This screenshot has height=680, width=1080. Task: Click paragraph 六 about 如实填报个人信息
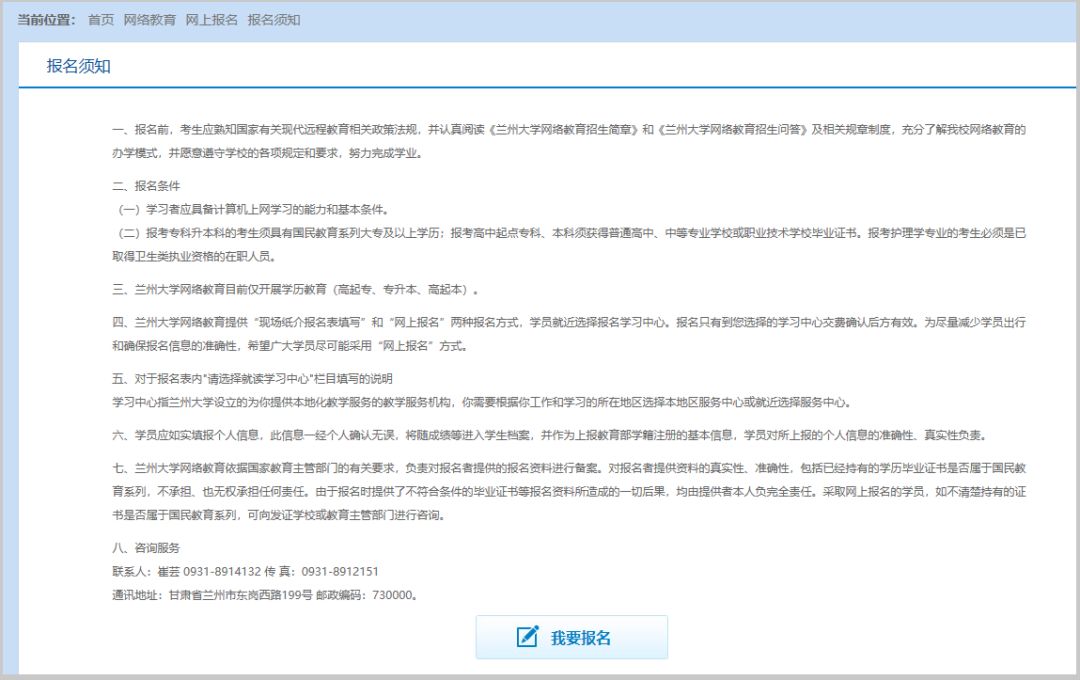(x=550, y=435)
